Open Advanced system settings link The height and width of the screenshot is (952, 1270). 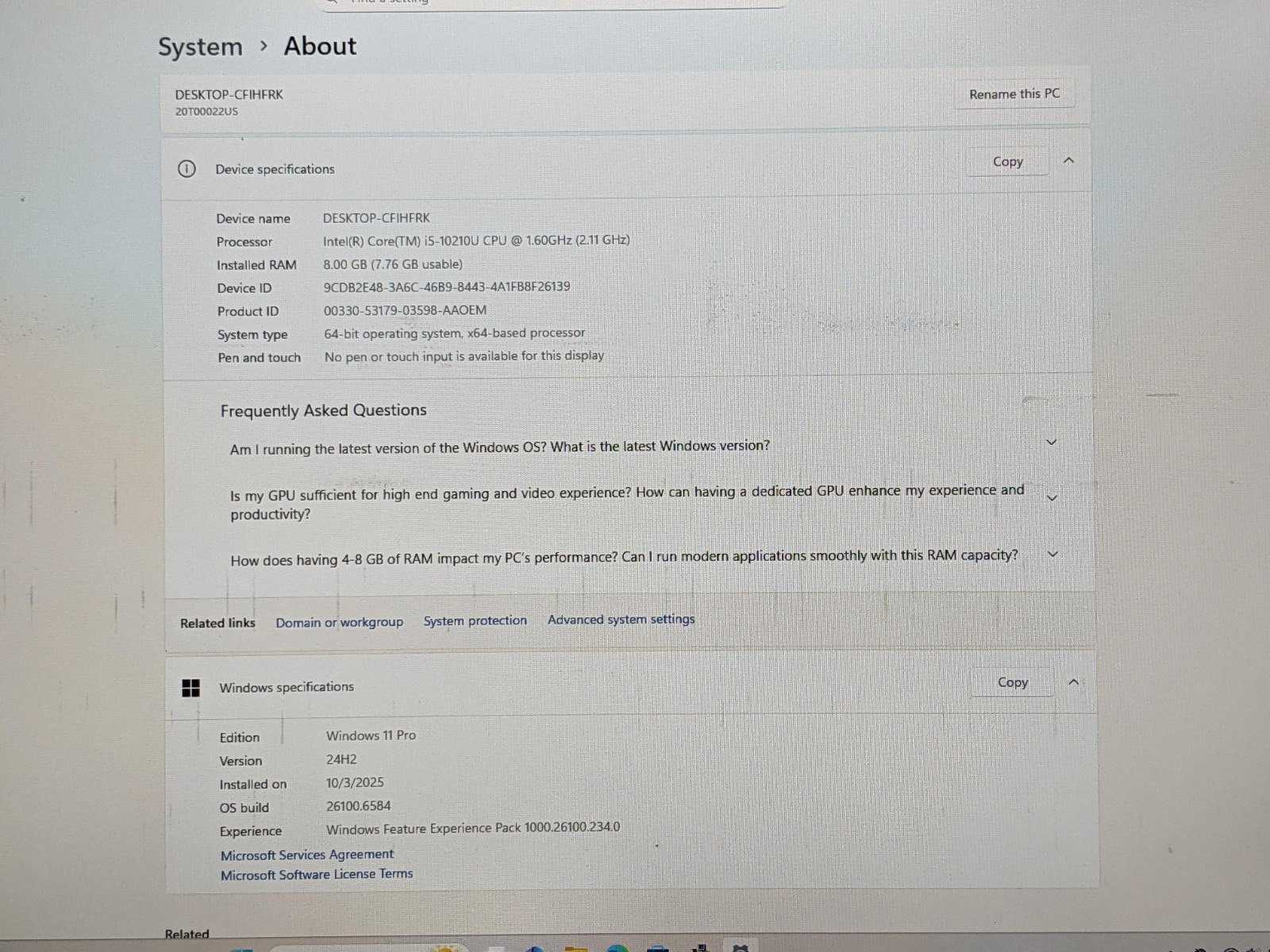[x=621, y=620]
